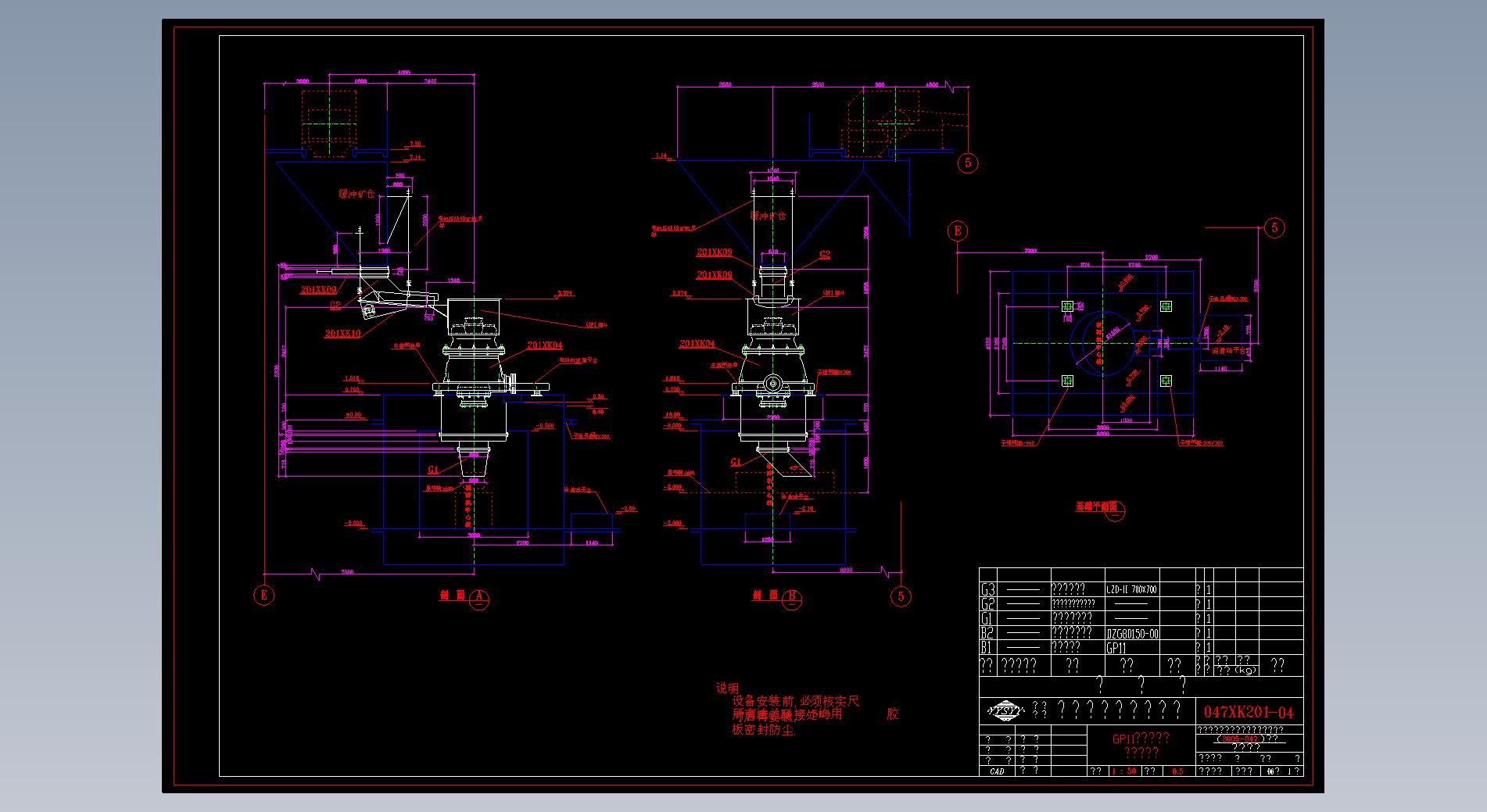Click the 201XK10 label in section A

(x=342, y=334)
